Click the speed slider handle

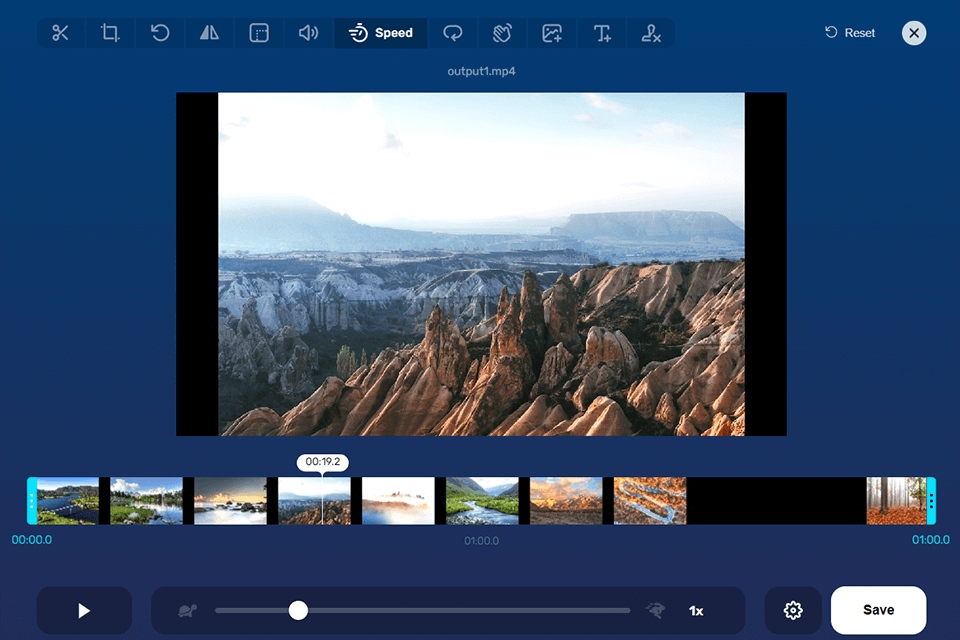pyautogui.click(x=298, y=610)
